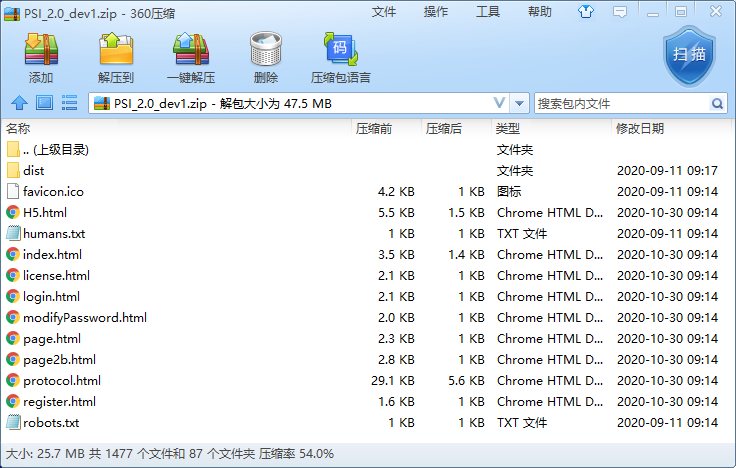The height and width of the screenshot is (468, 736).
Task: Open the 工具 (Tools) menu
Action: [x=488, y=12]
